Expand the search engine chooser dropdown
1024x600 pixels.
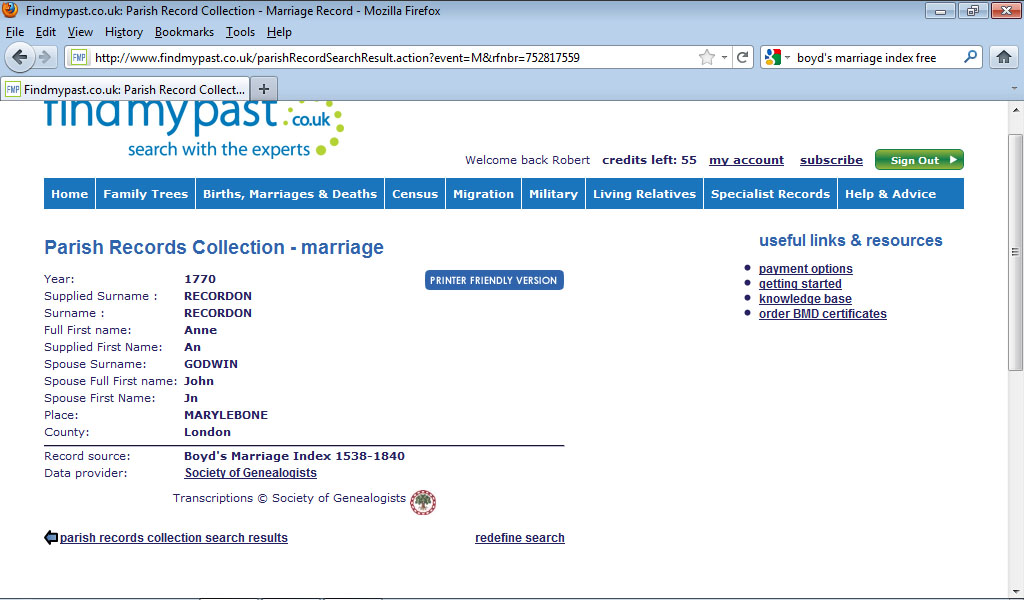point(788,57)
